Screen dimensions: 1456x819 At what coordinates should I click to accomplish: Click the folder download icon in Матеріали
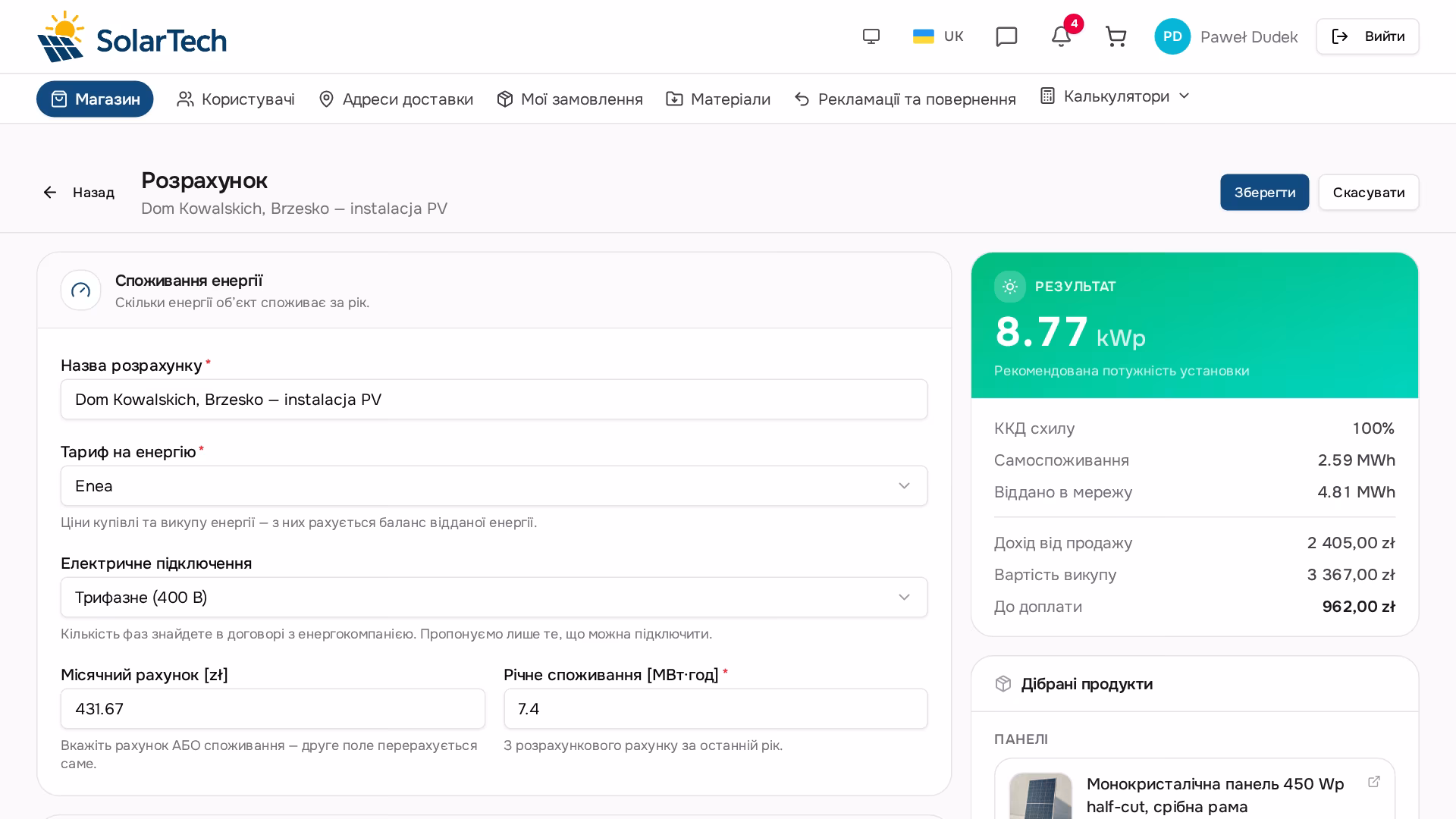coord(674,99)
